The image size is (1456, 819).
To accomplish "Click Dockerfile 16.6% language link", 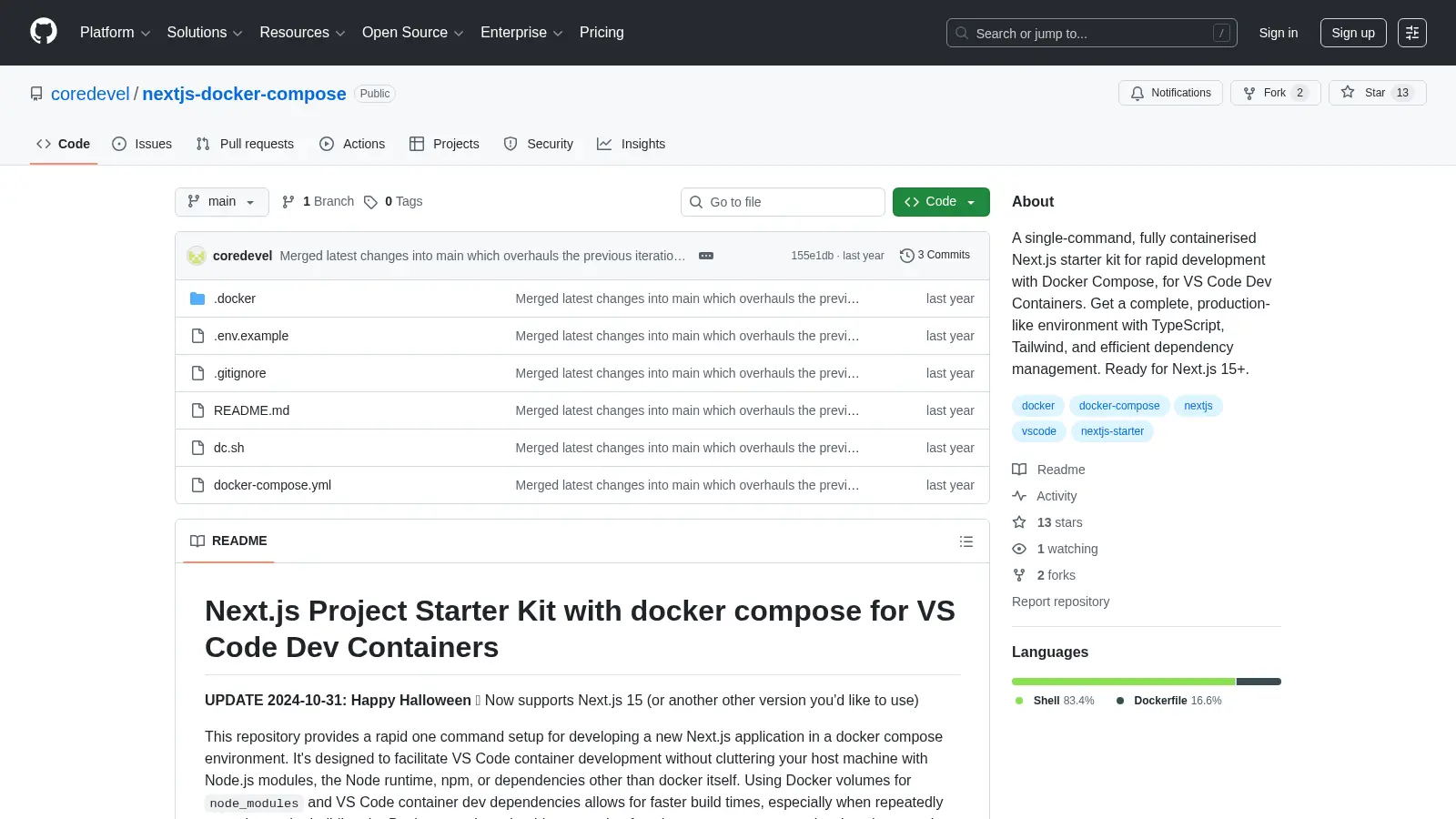I will [x=1168, y=701].
